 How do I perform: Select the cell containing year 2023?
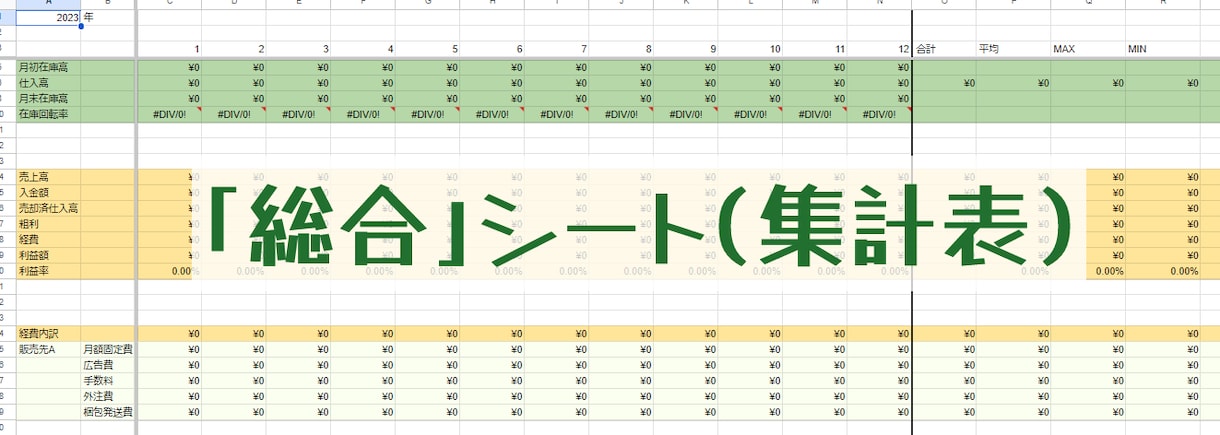click(x=49, y=17)
